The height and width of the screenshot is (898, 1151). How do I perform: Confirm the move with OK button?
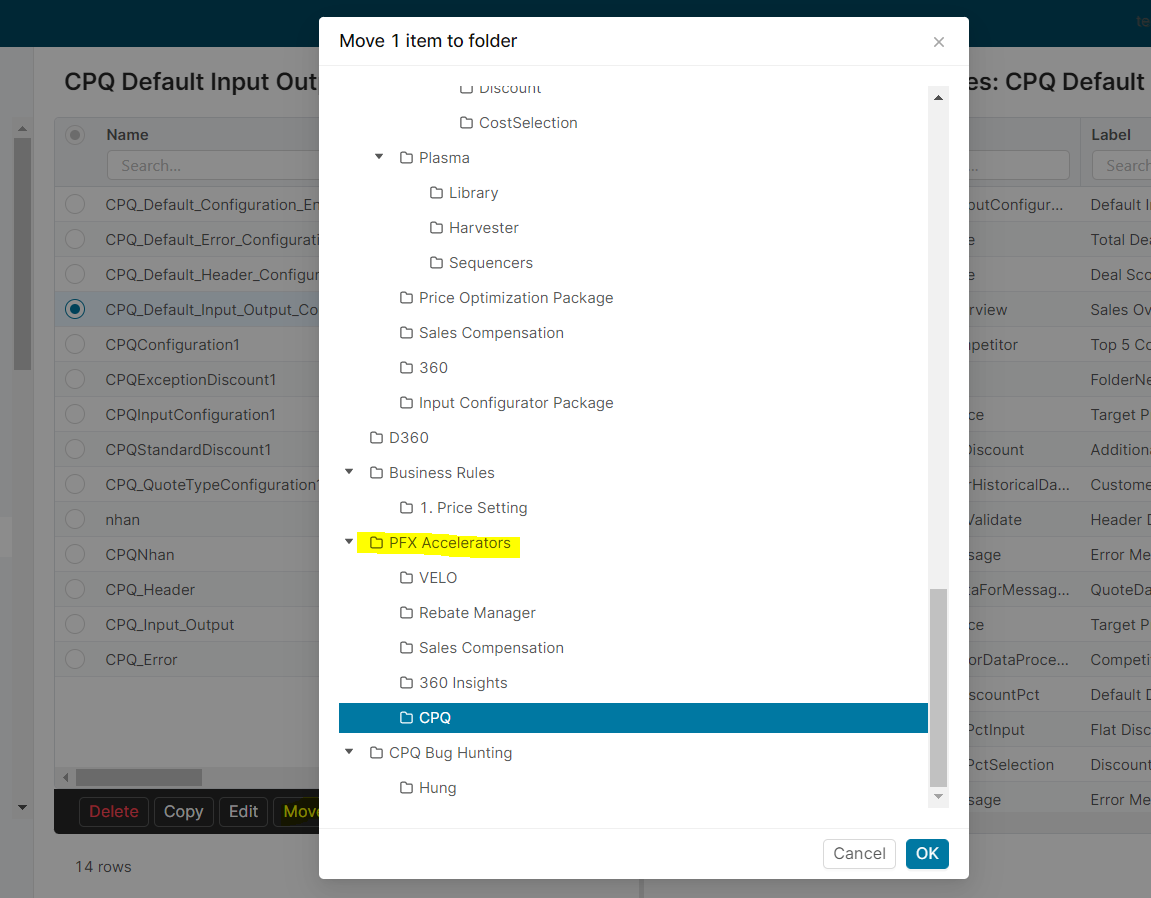927,853
